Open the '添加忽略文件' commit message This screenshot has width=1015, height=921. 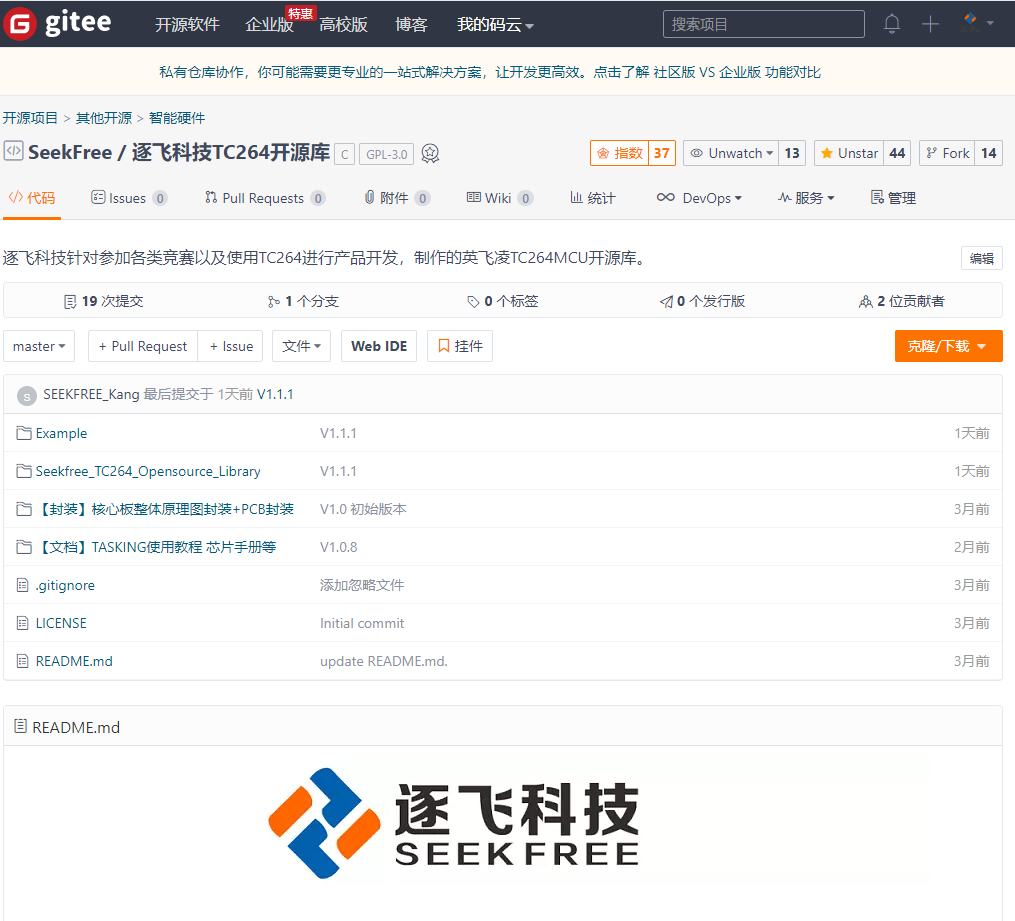[x=362, y=585]
